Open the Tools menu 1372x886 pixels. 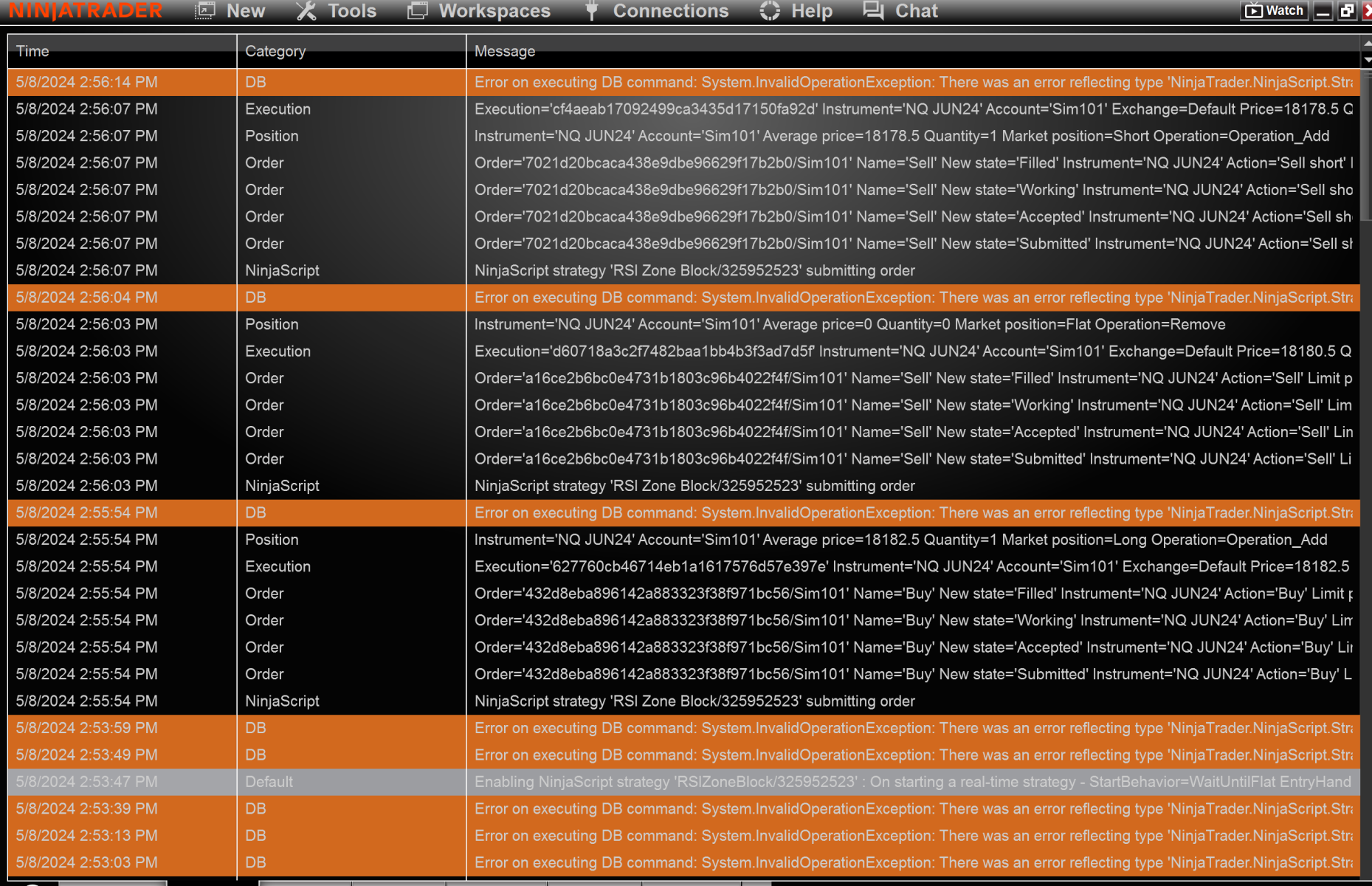(337, 11)
